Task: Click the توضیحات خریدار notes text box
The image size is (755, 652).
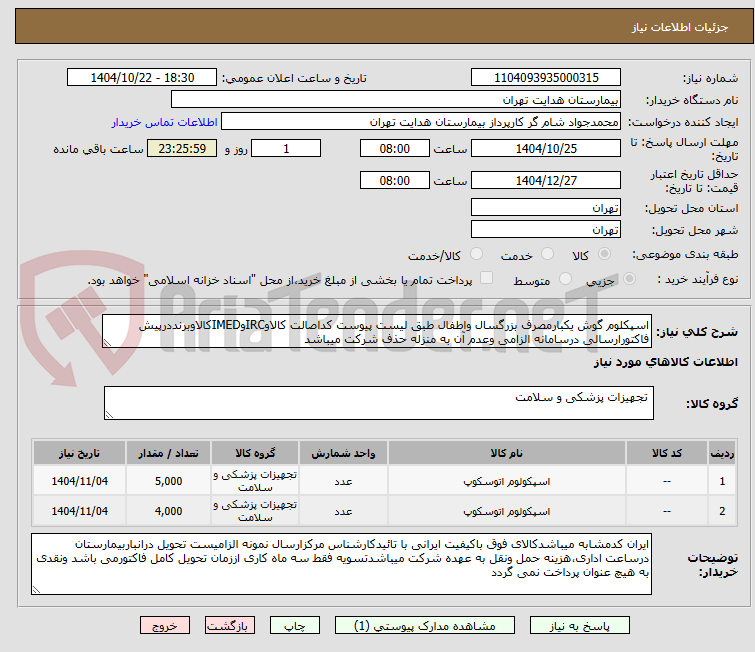Action: tap(341, 564)
